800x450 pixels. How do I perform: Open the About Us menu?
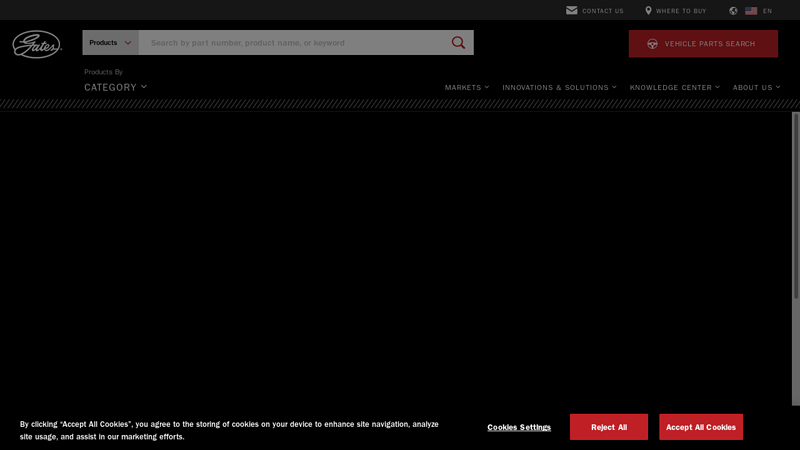(756, 88)
